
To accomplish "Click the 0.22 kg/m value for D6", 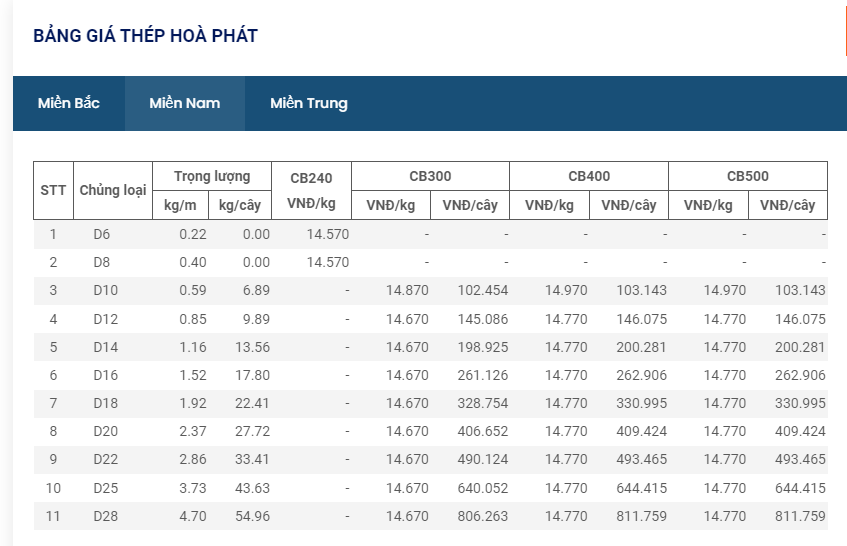I will point(193,234).
